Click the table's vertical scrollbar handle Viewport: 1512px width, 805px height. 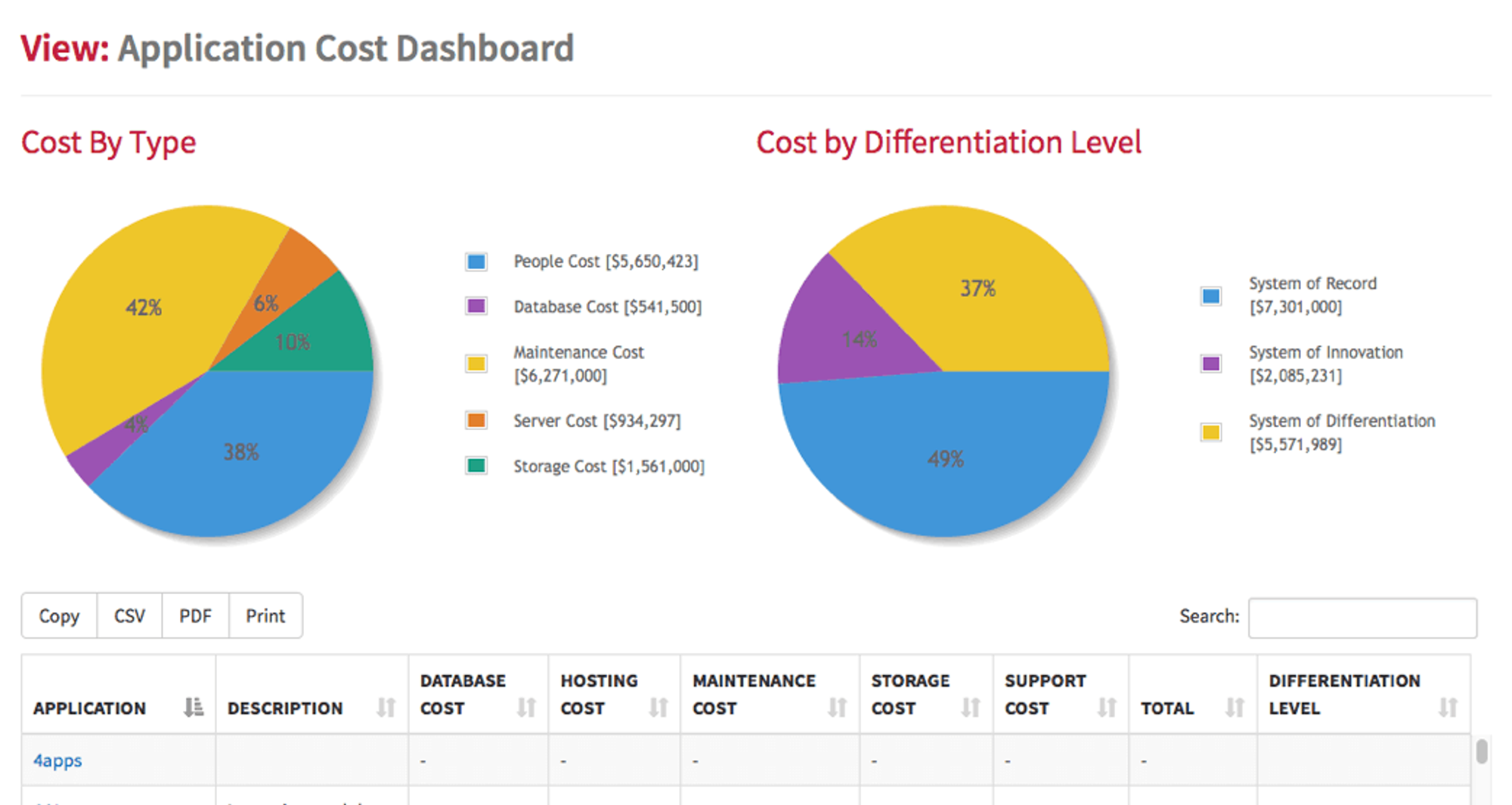tap(1482, 751)
